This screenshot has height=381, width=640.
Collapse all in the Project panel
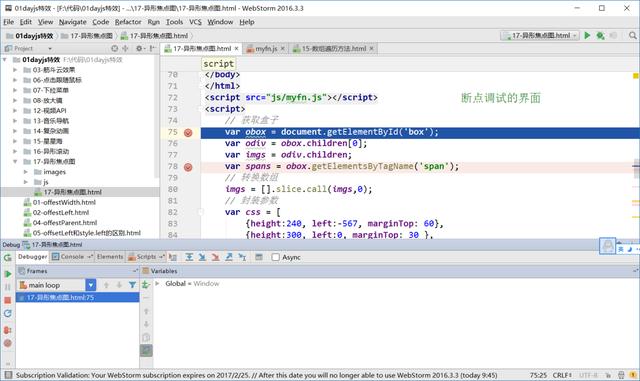[125, 48]
